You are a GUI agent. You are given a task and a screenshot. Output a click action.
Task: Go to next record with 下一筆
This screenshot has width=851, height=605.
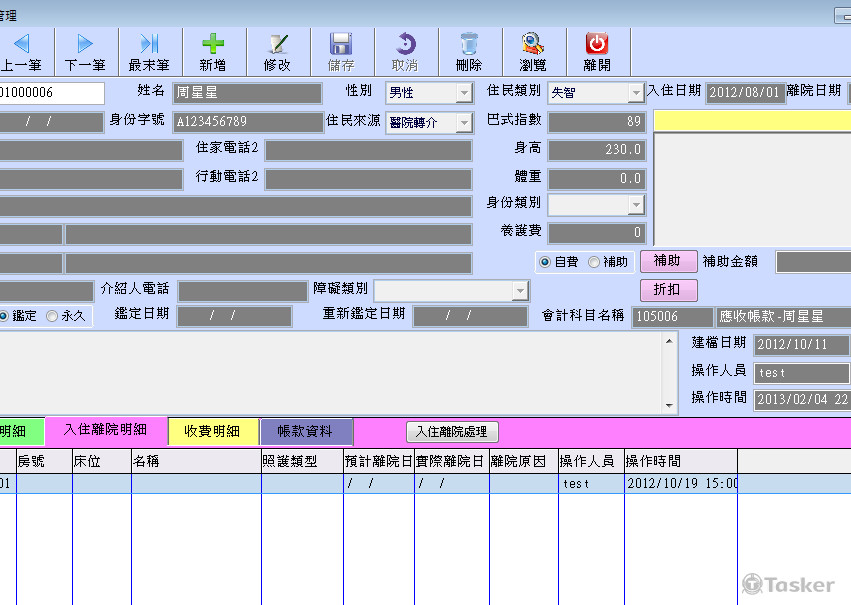[85, 44]
